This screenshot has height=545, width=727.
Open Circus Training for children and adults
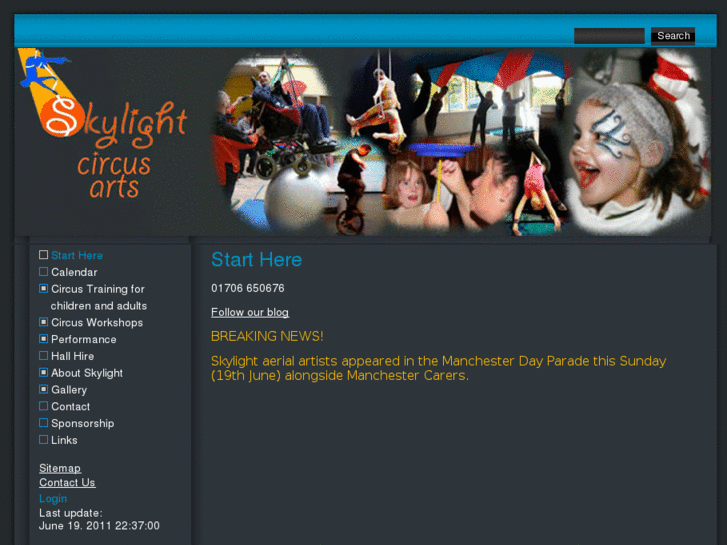click(99, 297)
